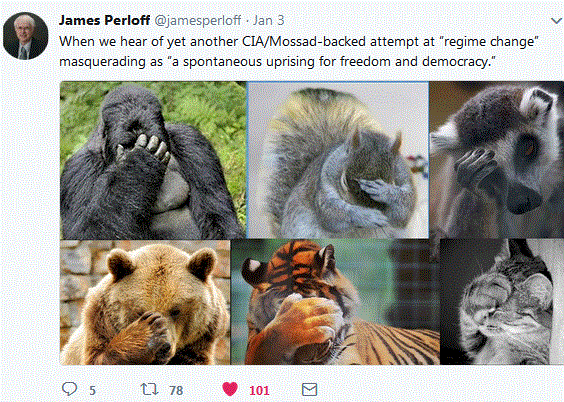Viewport: 564px width, 402px height.
Task: Open the gorilla facepalm photo
Action: pyautogui.click(x=153, y=160)
